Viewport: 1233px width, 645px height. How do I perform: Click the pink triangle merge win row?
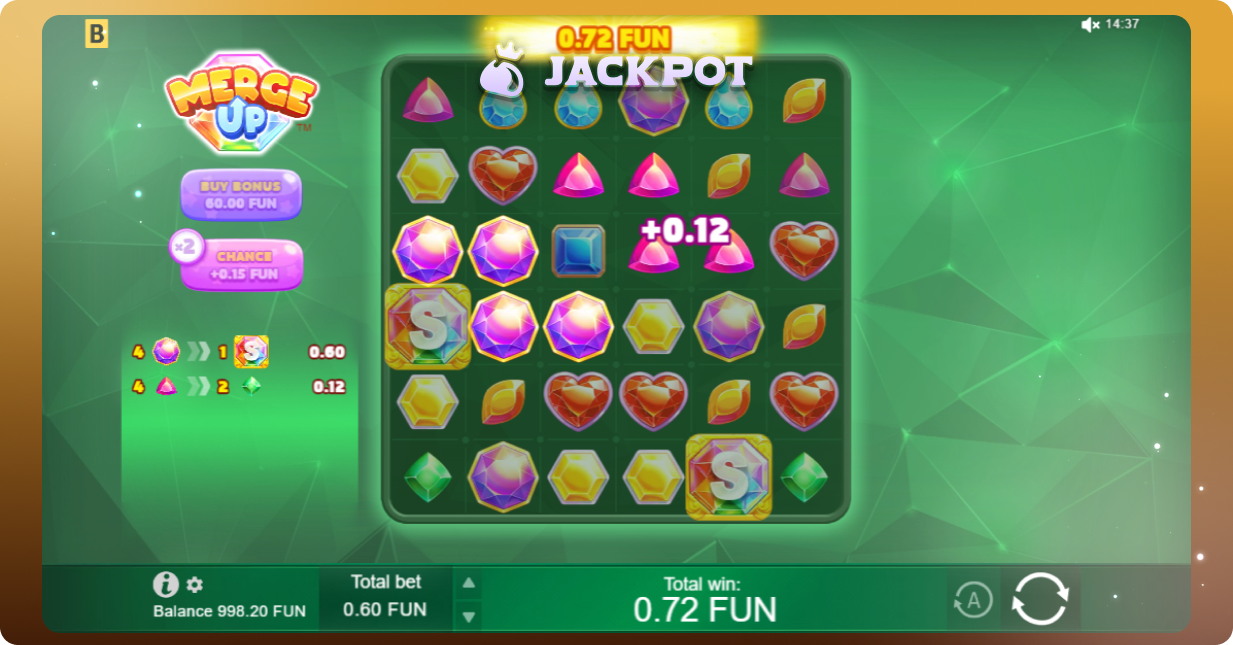(239, 386)
